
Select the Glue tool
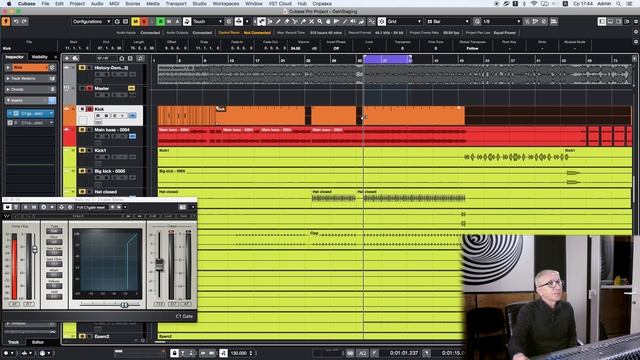click(x=303, y=21)
